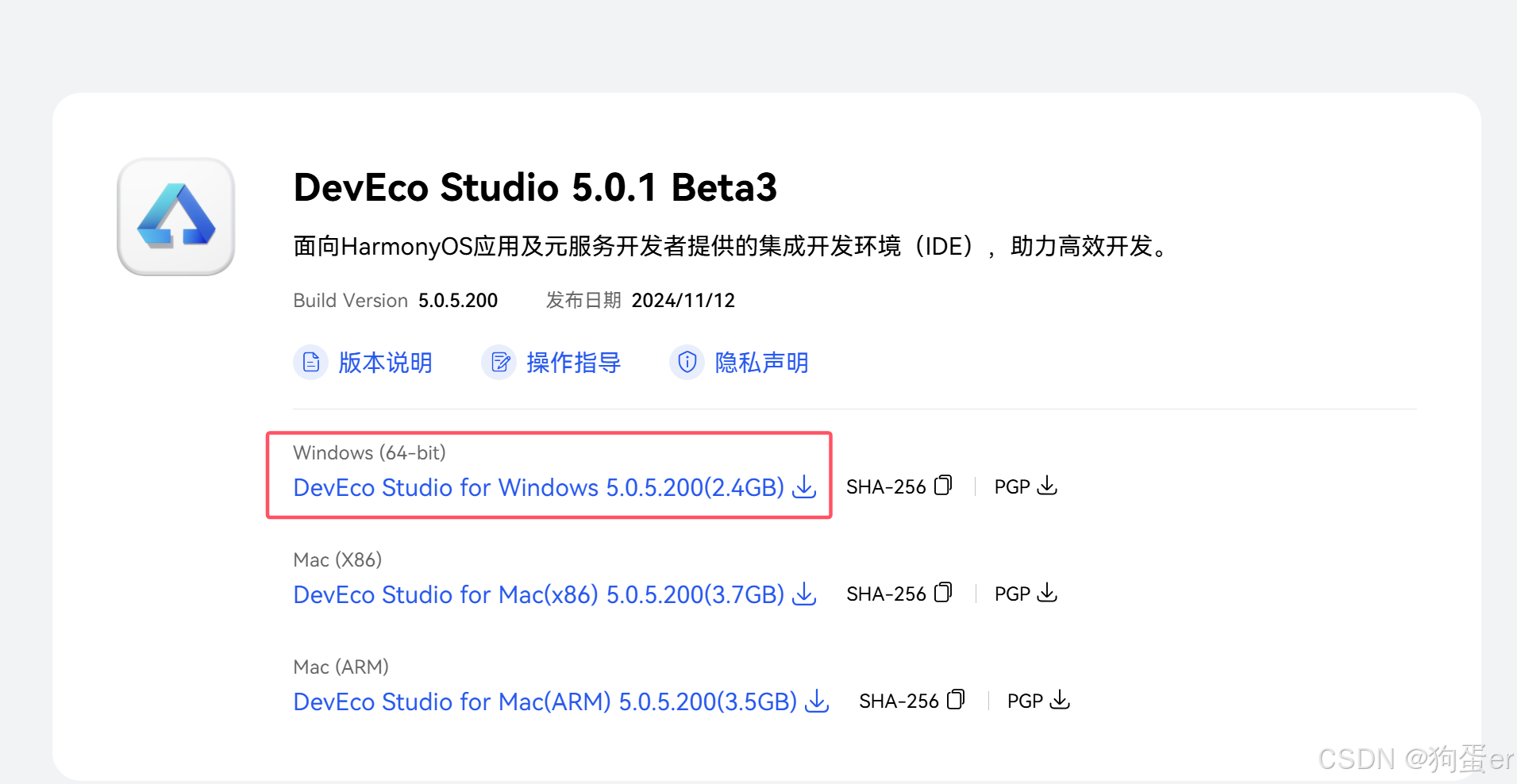Click the PGP label in the Windows row
Screen dimensions: 1517x784
click(x=1012, y=487)
